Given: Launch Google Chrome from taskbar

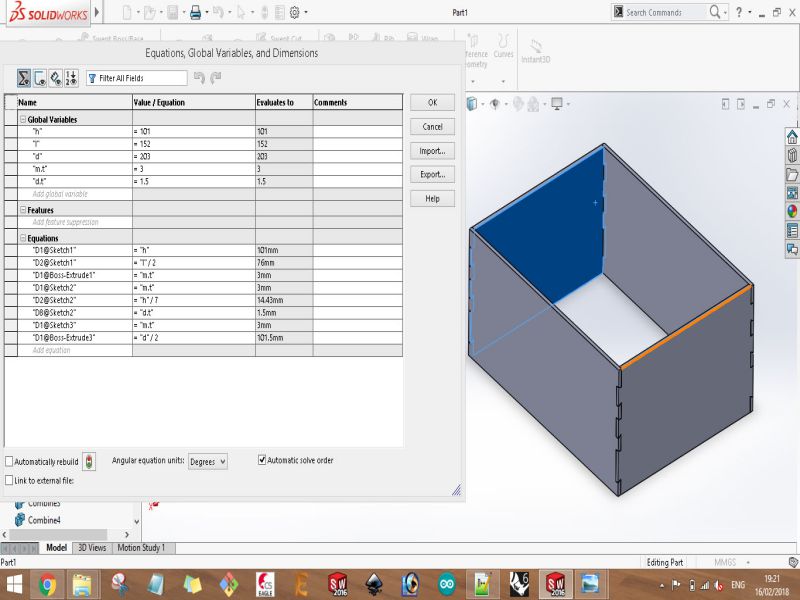Looking at the screenshot, I should pos(47,584).
